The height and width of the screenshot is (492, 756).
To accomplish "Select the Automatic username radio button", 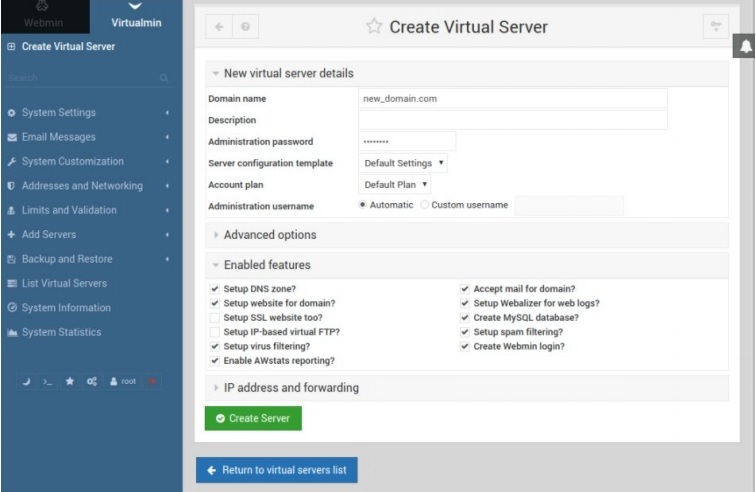I will [x=363, y=205].
